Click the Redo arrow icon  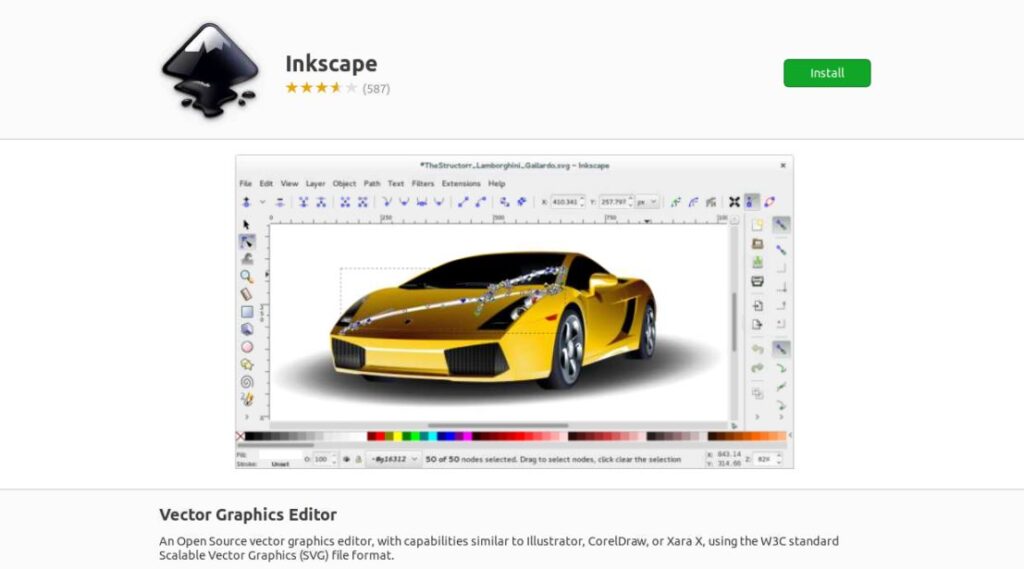758,368
